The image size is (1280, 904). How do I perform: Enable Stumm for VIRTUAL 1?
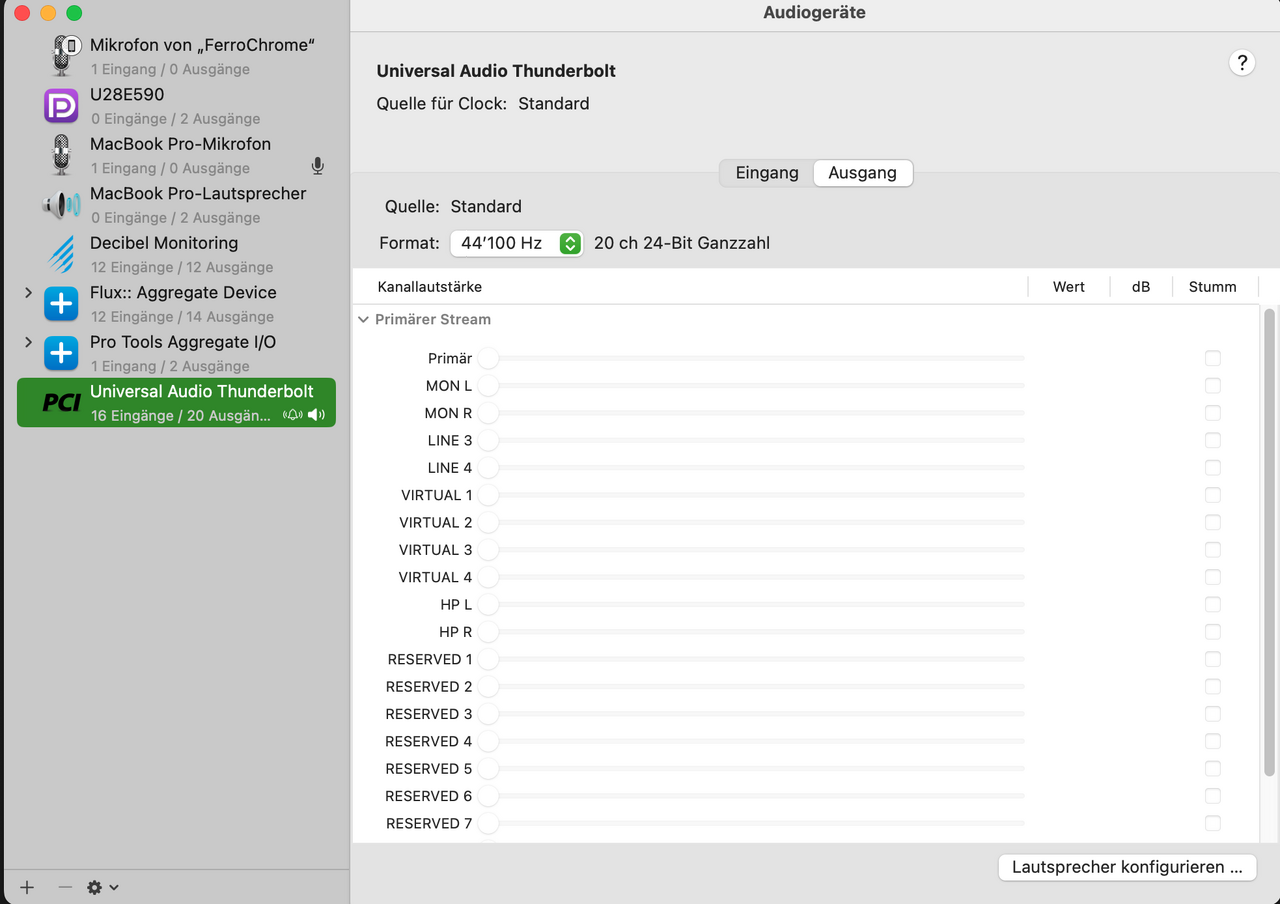(1213, 495)
